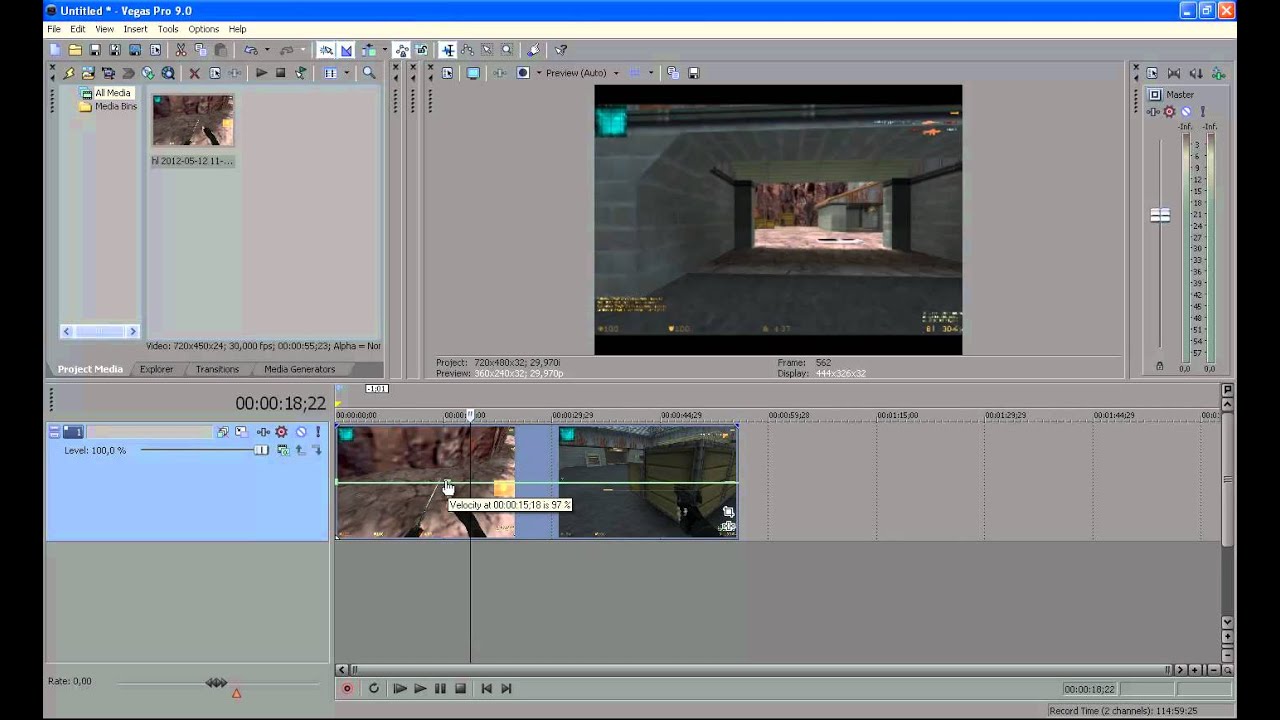
Task: Cut selection with the scissors icon
Action: pos(181,50)
